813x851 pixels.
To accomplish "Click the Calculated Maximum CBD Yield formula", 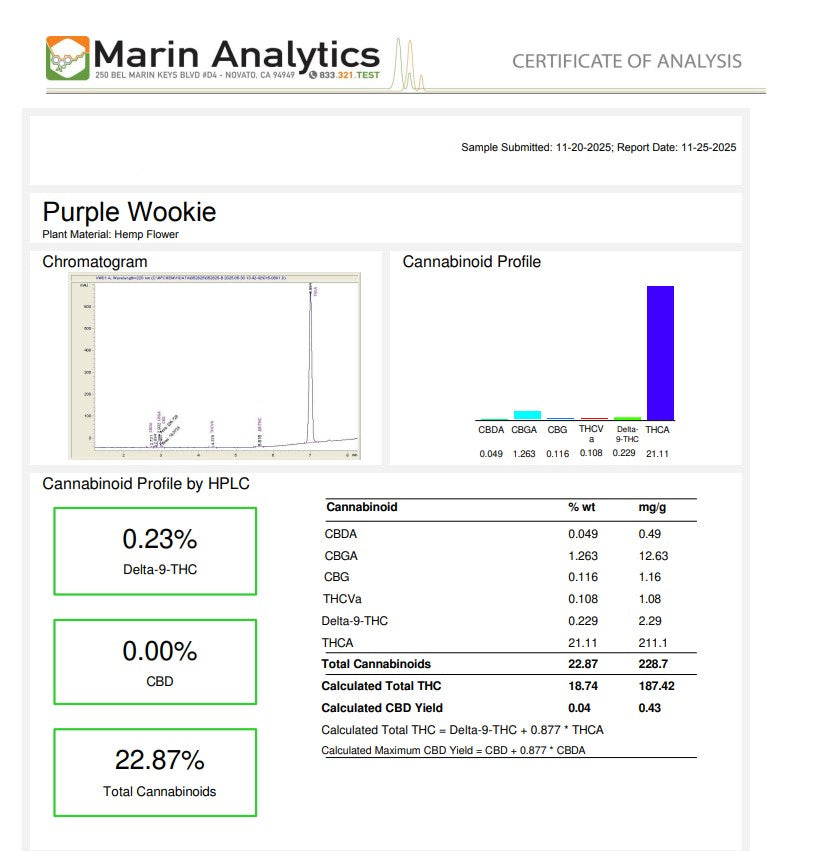I will pos(453,750).
